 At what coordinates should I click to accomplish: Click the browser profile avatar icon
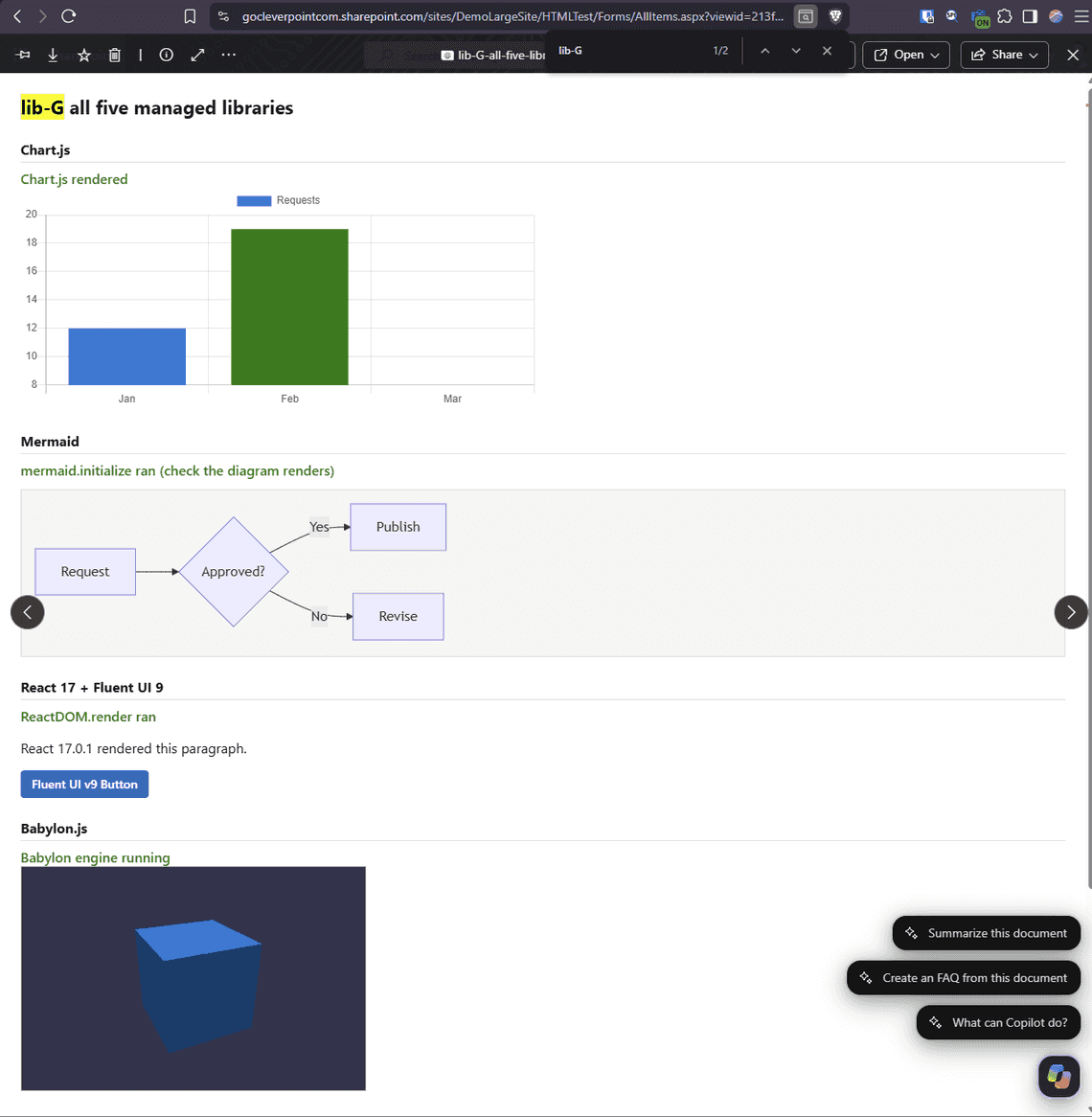[x=1056, y=15]
